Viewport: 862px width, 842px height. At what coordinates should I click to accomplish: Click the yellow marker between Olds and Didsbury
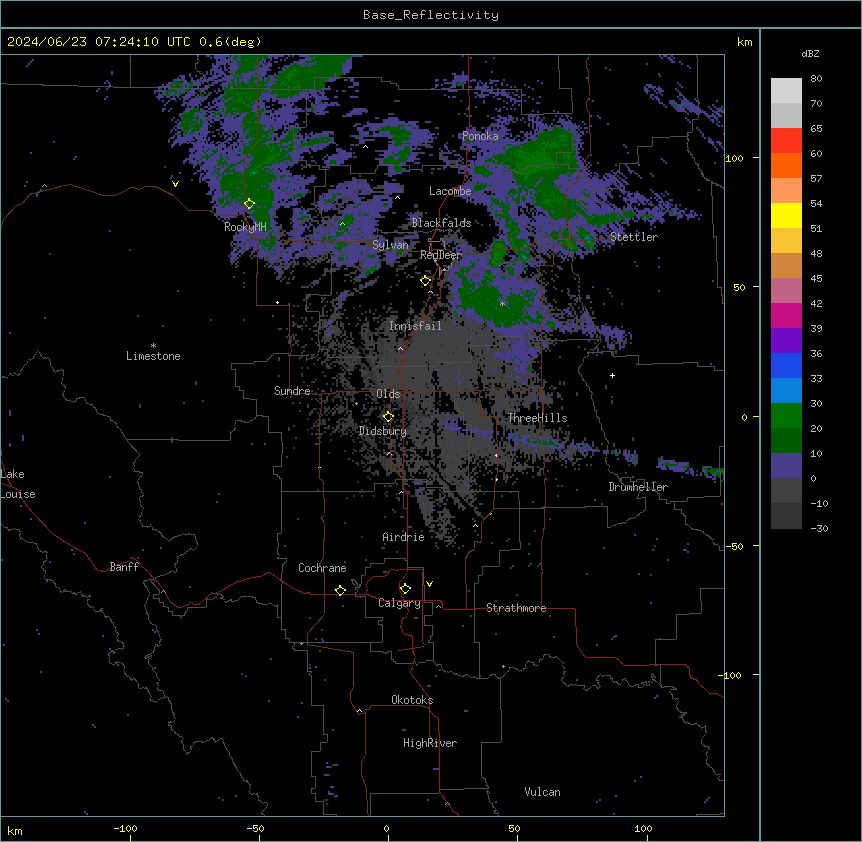(x=388, y=417)
